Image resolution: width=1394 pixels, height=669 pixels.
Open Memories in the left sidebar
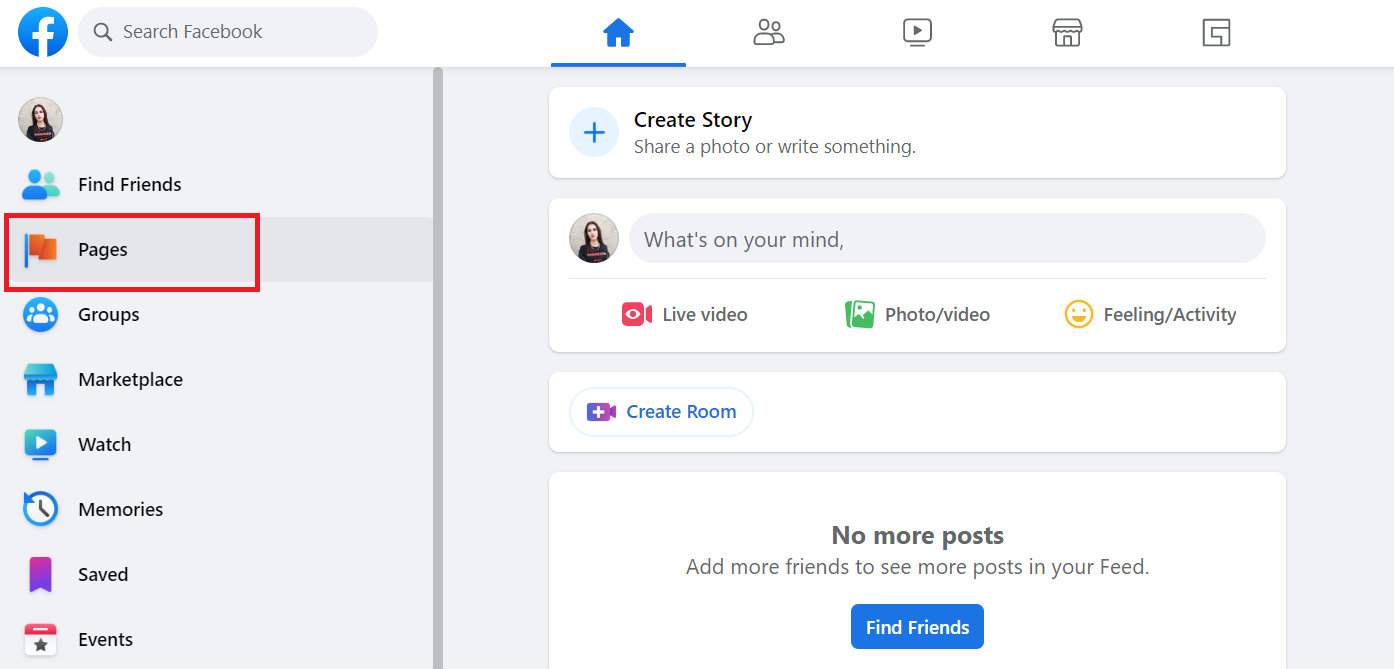pyautogui.click(x=120, y=509)
